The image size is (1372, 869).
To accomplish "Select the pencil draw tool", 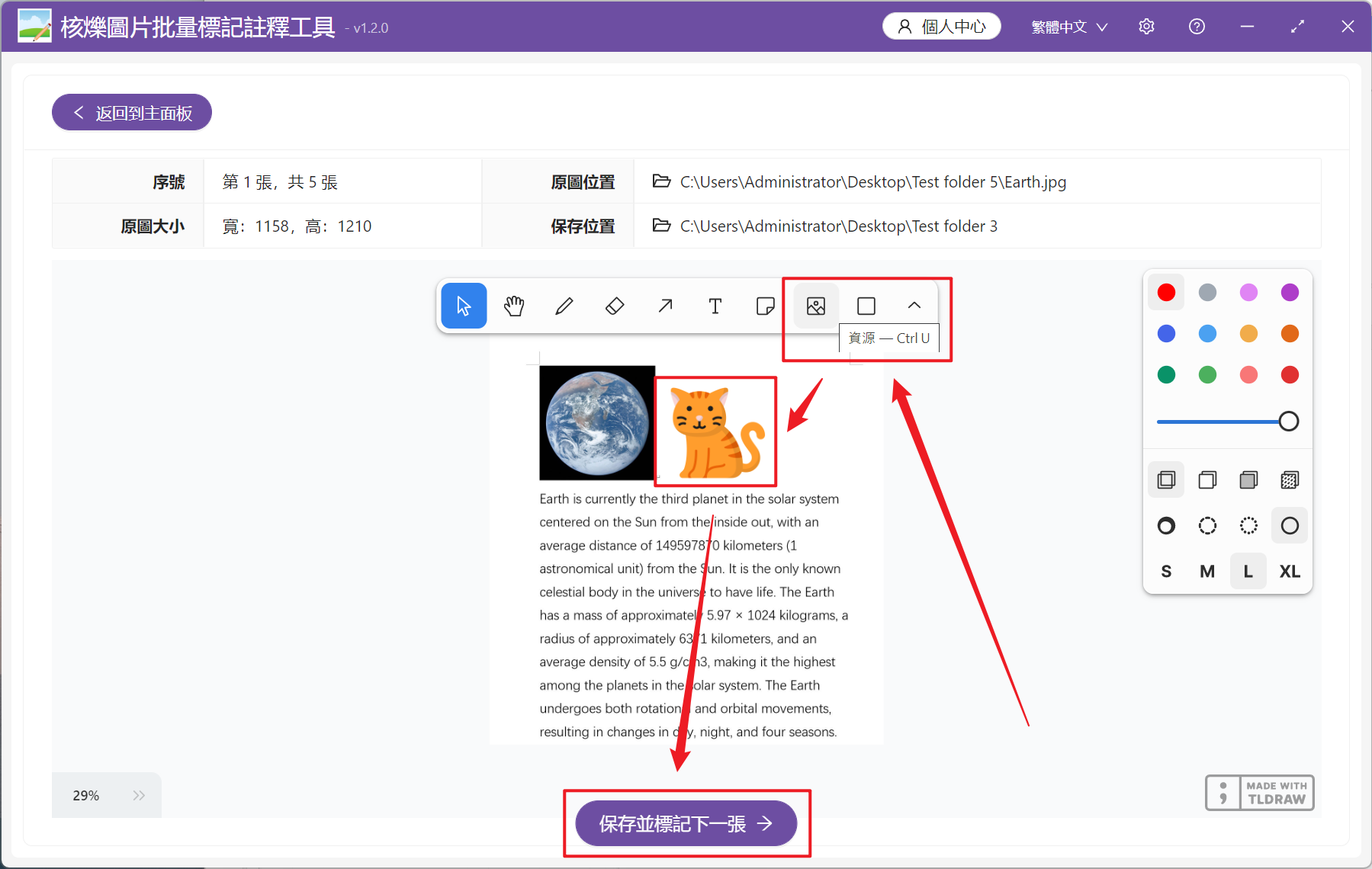I will click(x=564, y=306).
